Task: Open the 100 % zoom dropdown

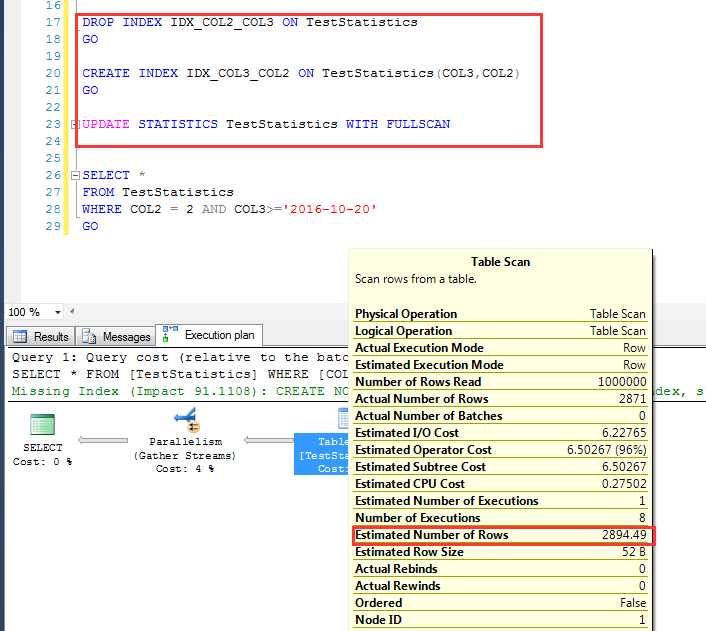Action: [x=58, y=312]
